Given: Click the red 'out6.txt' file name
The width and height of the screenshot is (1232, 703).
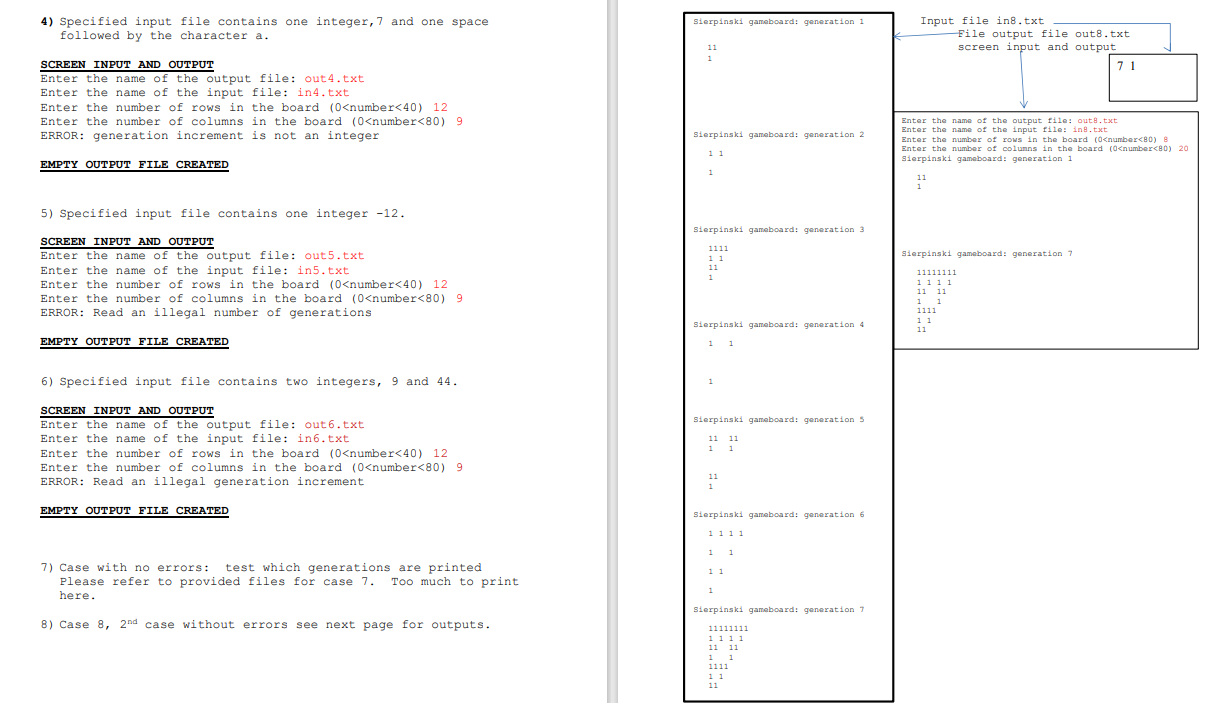Looking at the screenshot, I should pyautogui.click(x=334, y=425).
